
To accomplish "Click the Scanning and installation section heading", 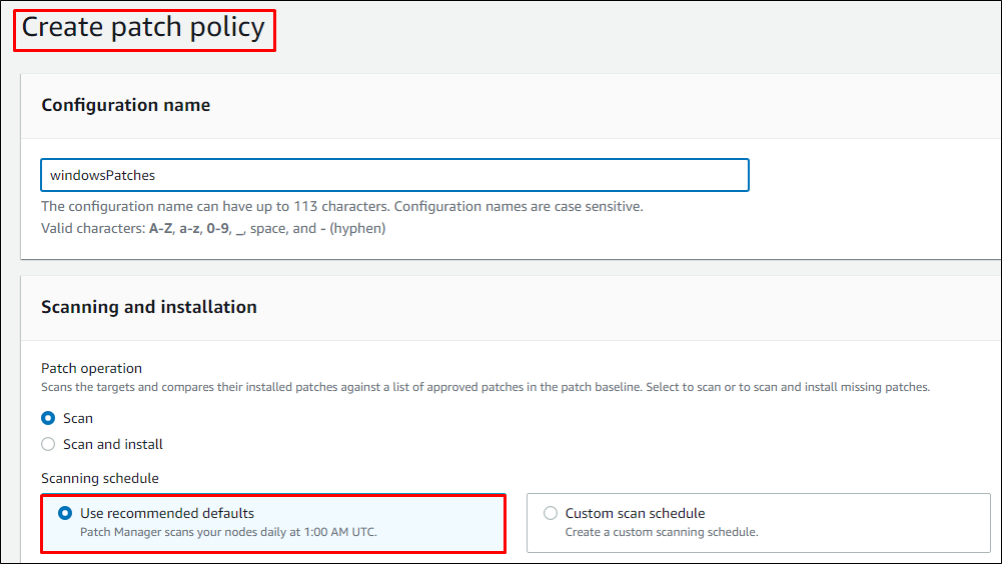I will coord(148,307).
